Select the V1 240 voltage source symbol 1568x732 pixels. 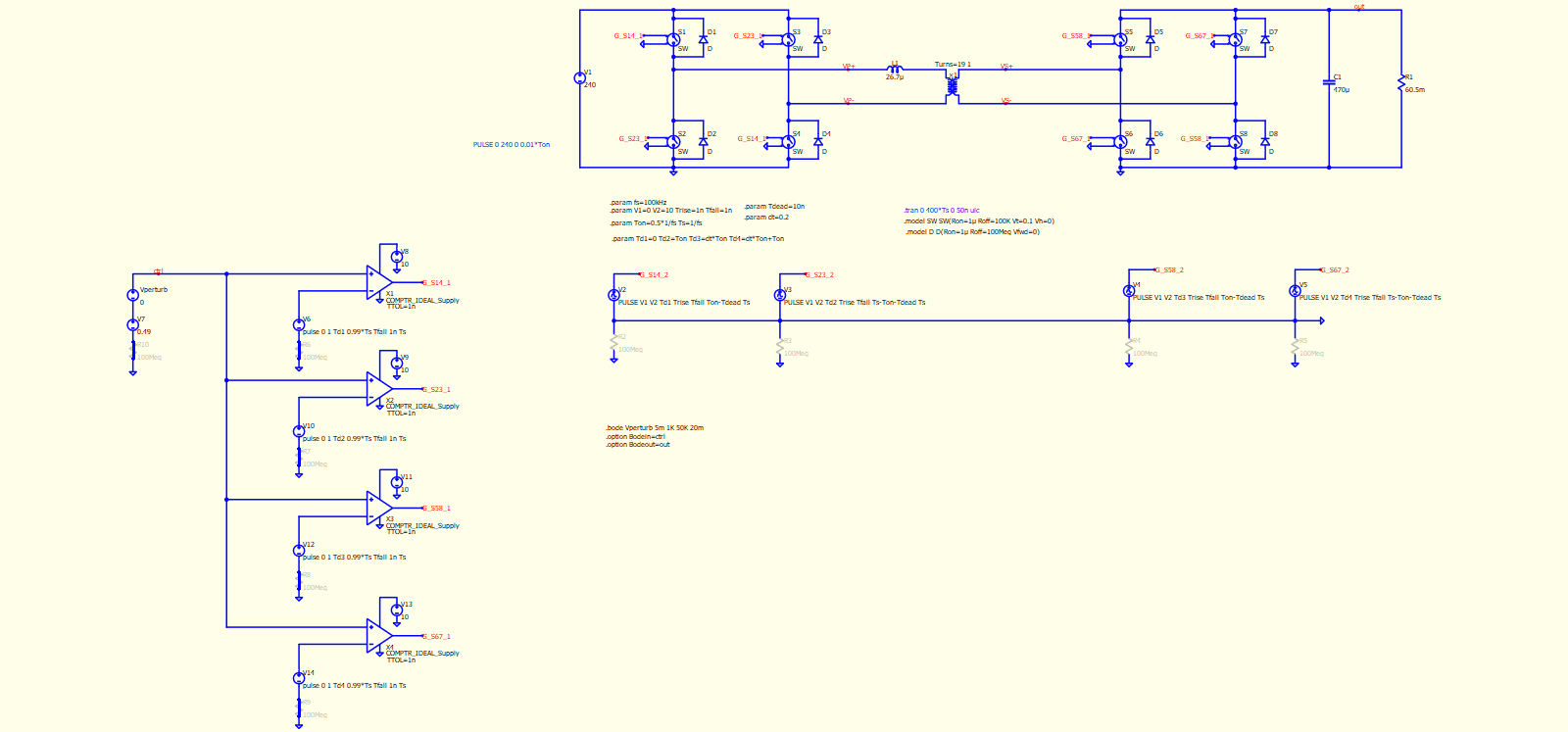[x=580, y=77]
